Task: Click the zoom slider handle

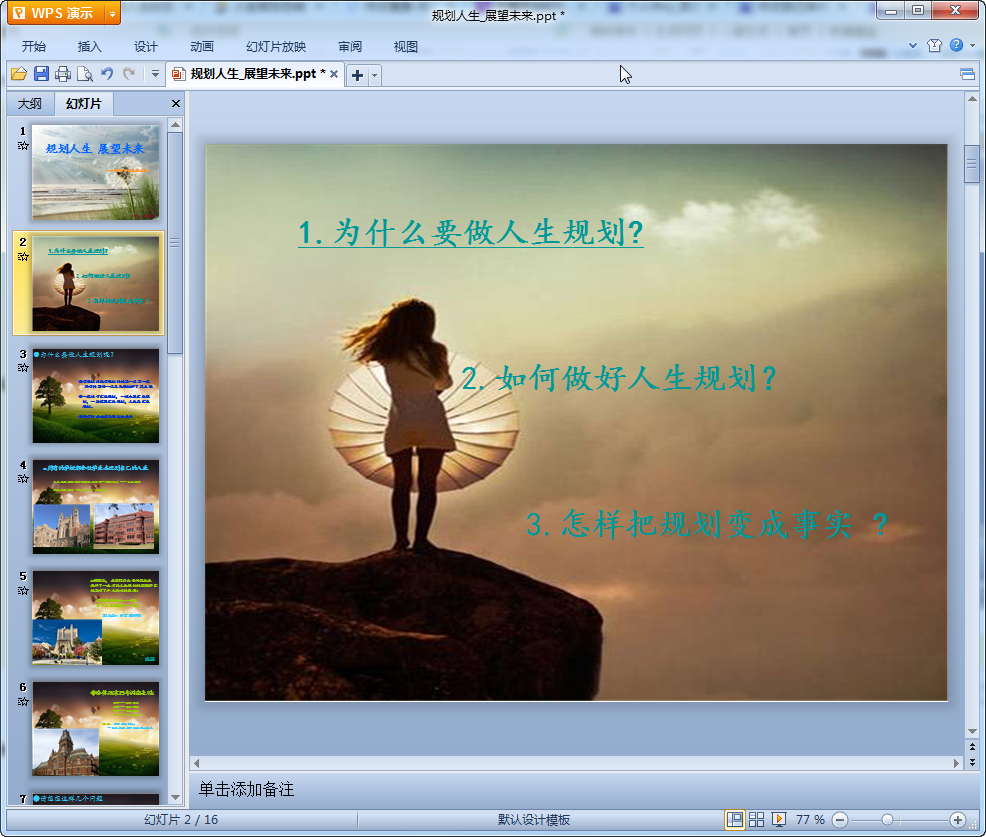Action: (887, 819)
